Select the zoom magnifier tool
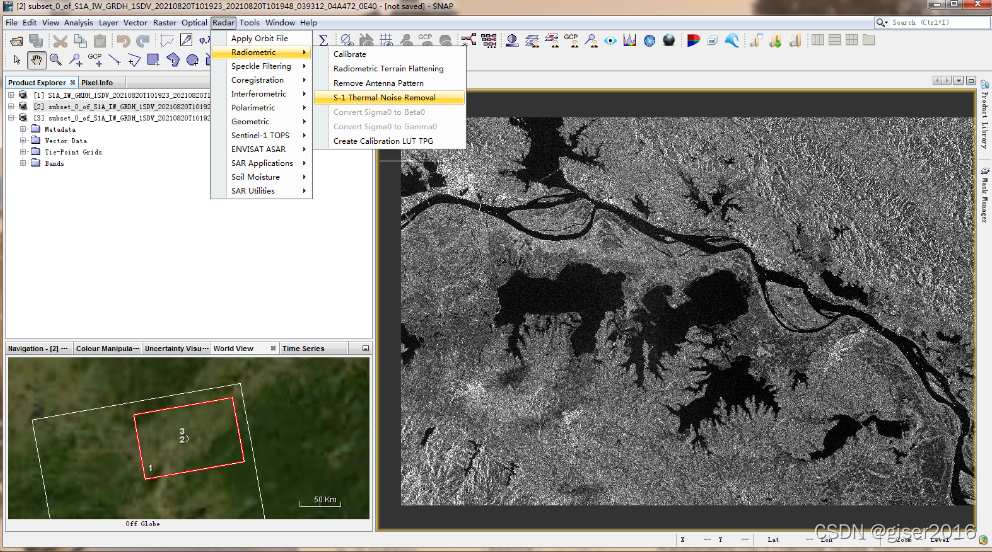Viewport: 992px width, 552px height. (x=56, y=60)
